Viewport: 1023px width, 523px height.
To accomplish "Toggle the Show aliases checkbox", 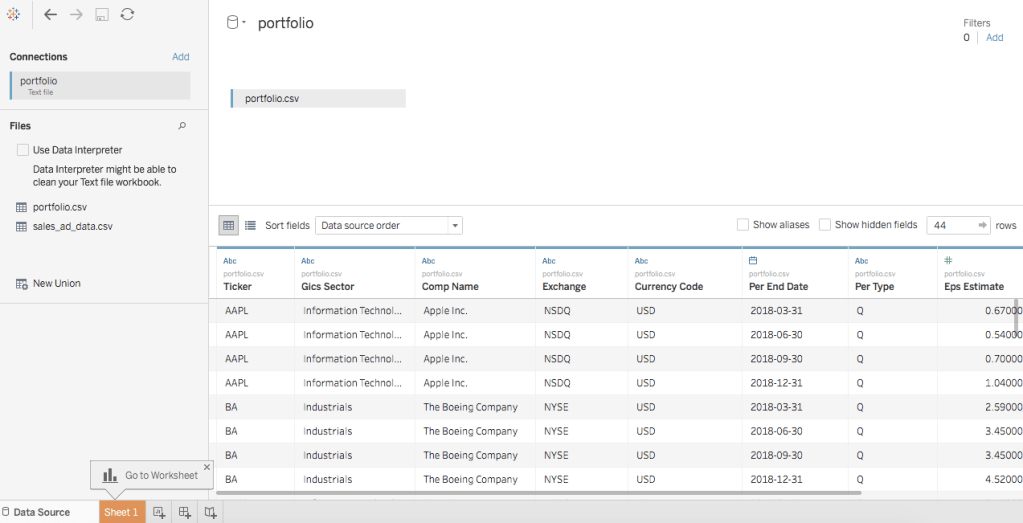I will 742,225.
